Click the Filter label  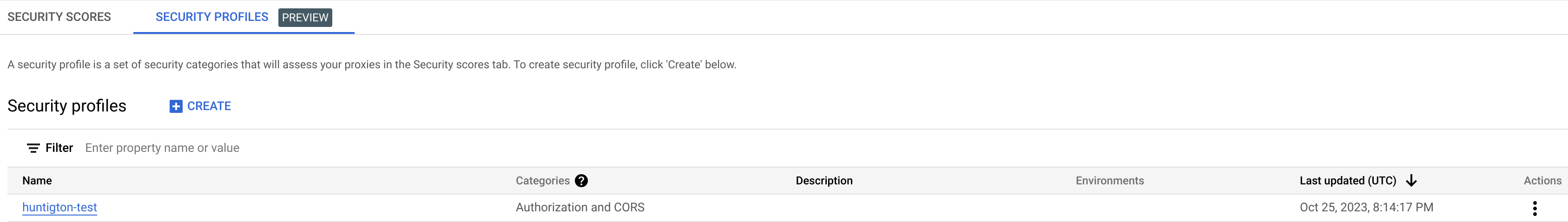(59, 148)
